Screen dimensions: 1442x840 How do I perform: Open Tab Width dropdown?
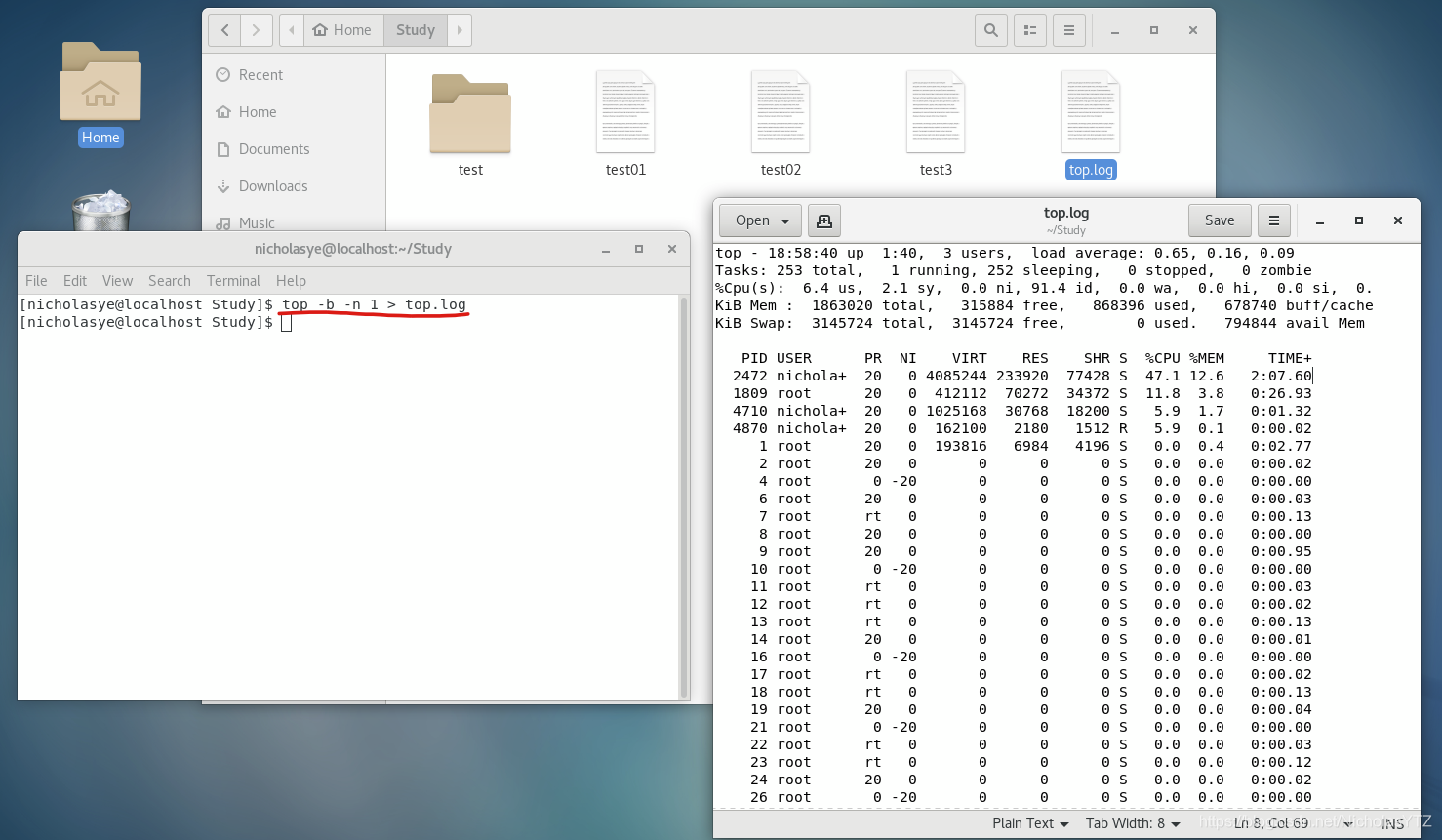[x=1133, y=823]
